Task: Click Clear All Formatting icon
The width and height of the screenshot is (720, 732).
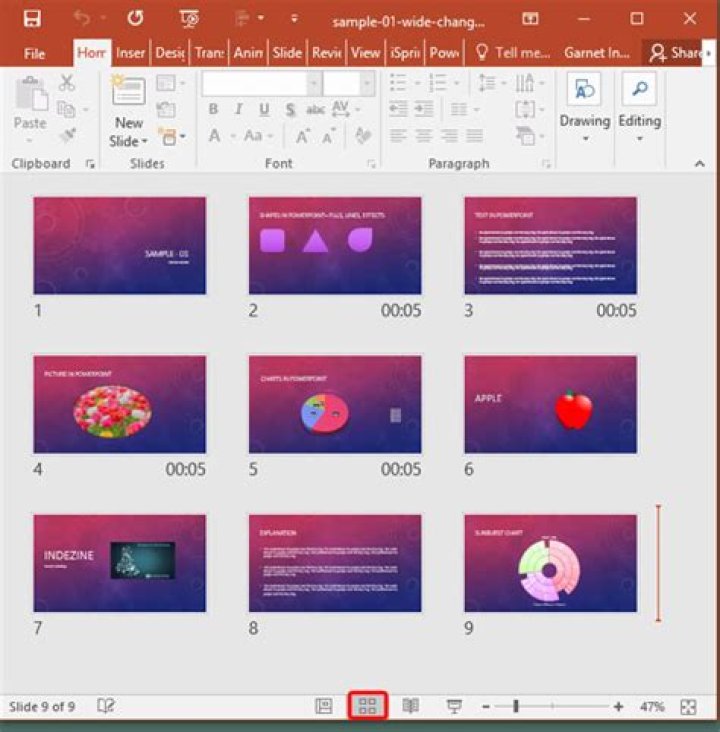Action: [363, 136]
